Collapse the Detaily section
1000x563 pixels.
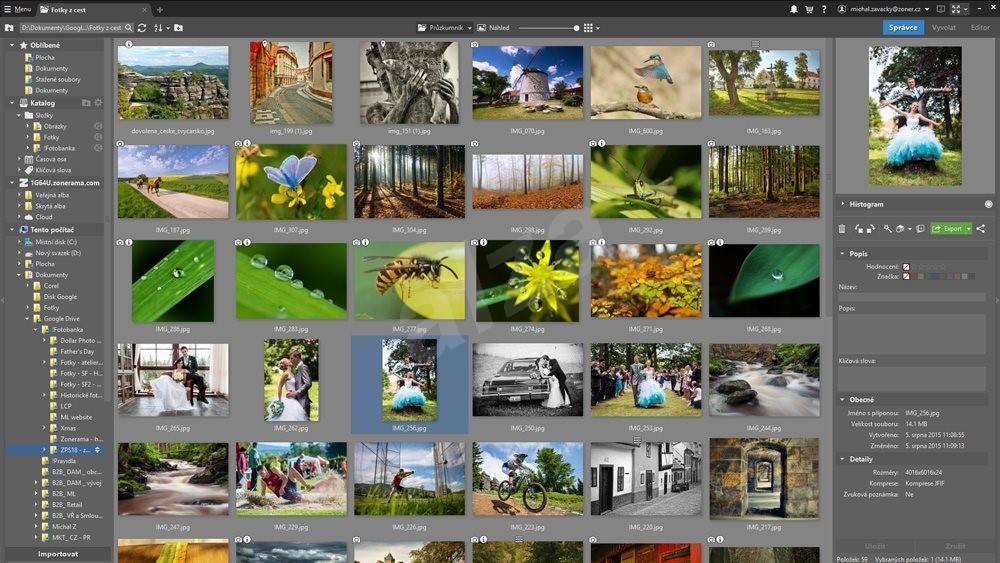tap(842, 459)
